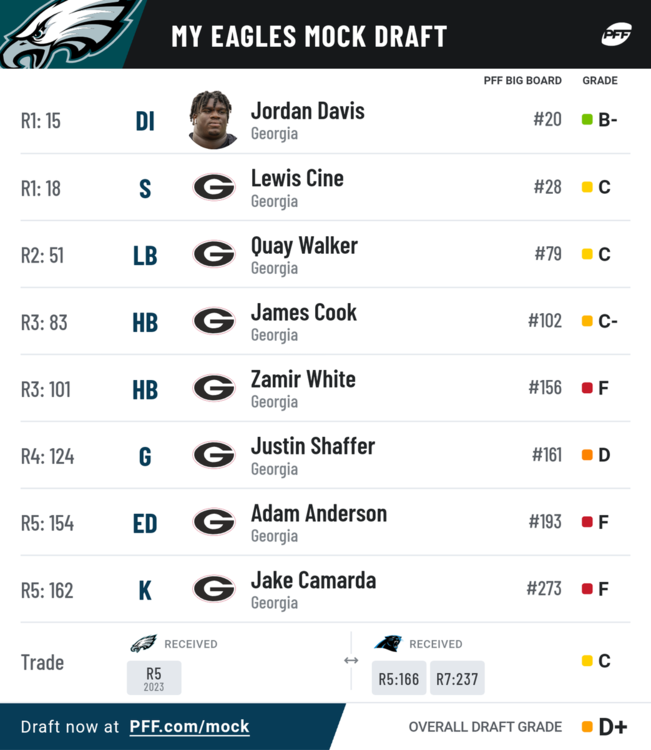The width and height of the screenshot is (651, 750).
Task: Click the Grade column header
Action: pos(600,80)
